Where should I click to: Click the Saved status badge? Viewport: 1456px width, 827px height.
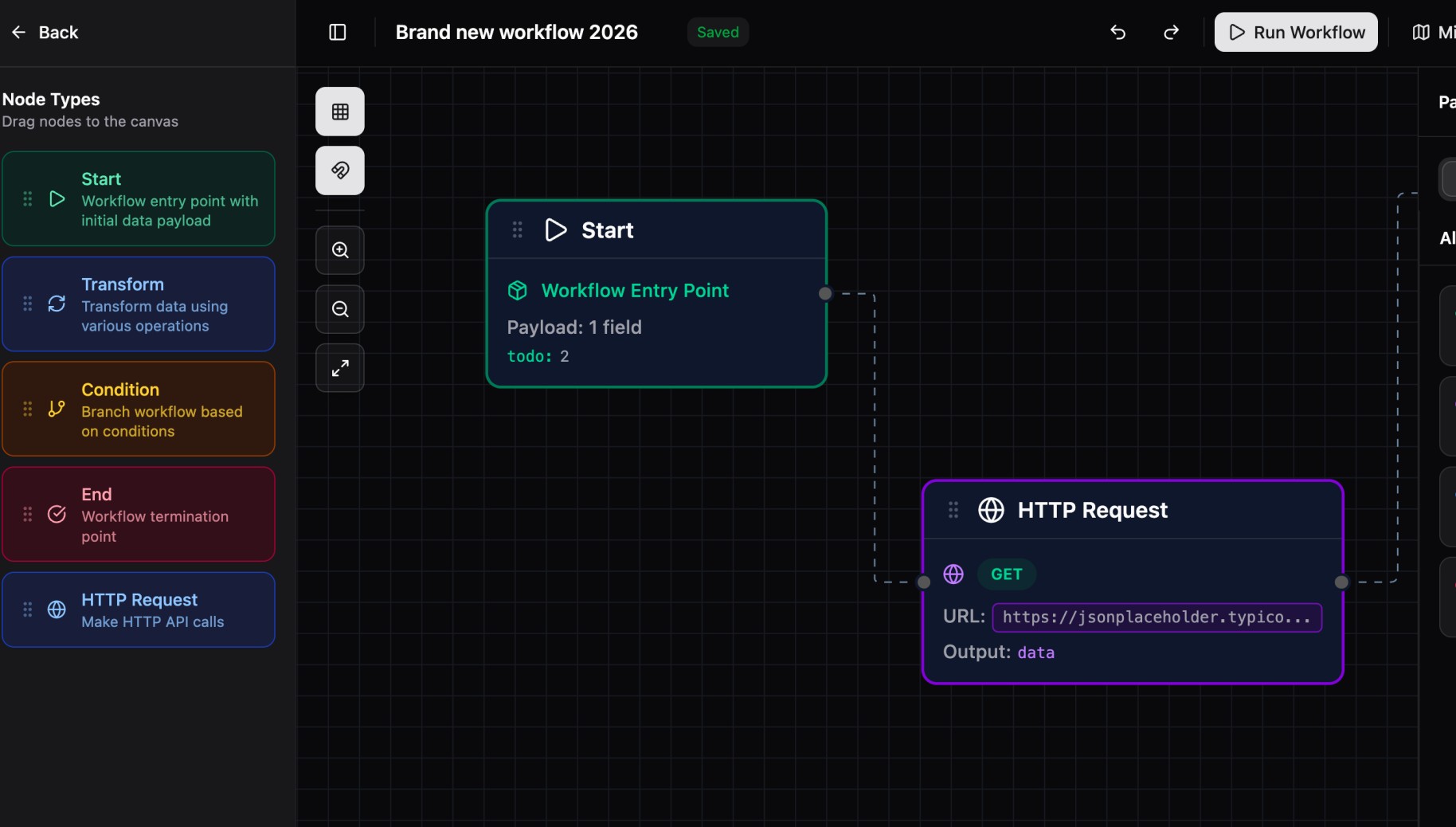pos(717,32)
